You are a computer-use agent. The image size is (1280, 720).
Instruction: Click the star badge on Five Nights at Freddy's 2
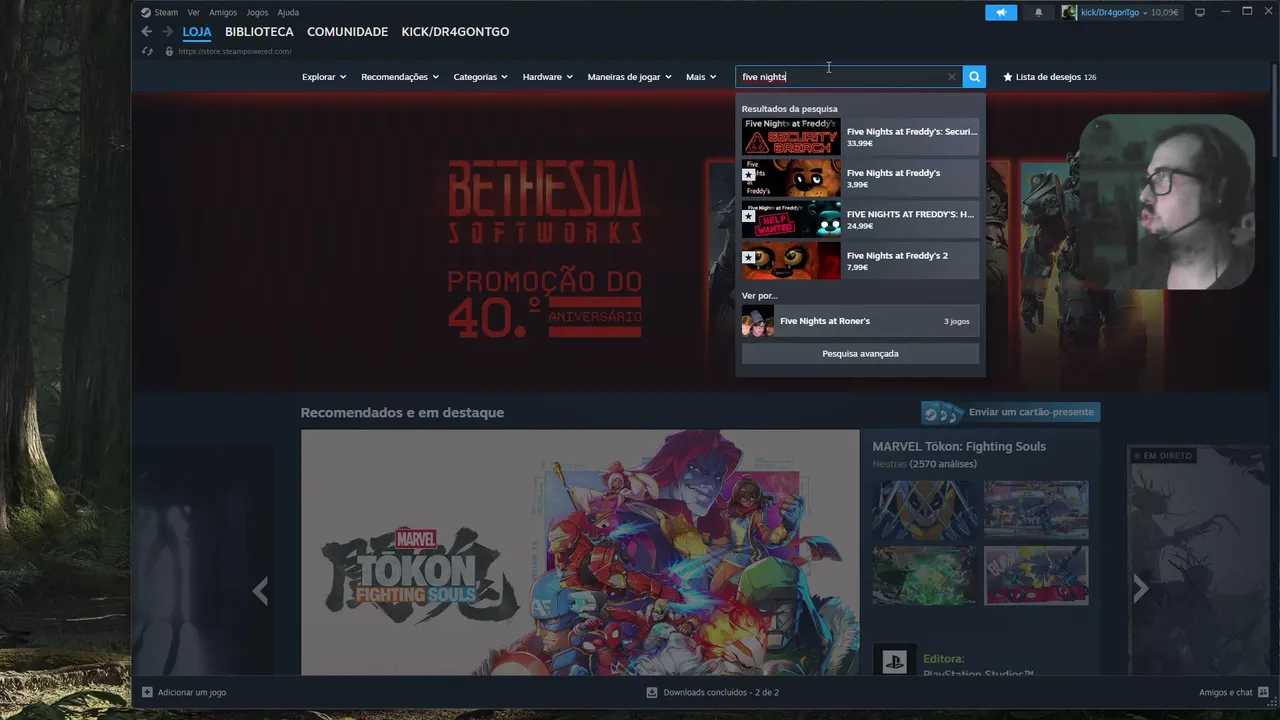coord(748,257)
